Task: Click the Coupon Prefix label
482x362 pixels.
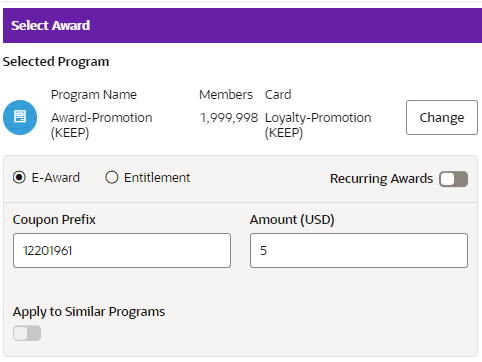Action: 54,220
